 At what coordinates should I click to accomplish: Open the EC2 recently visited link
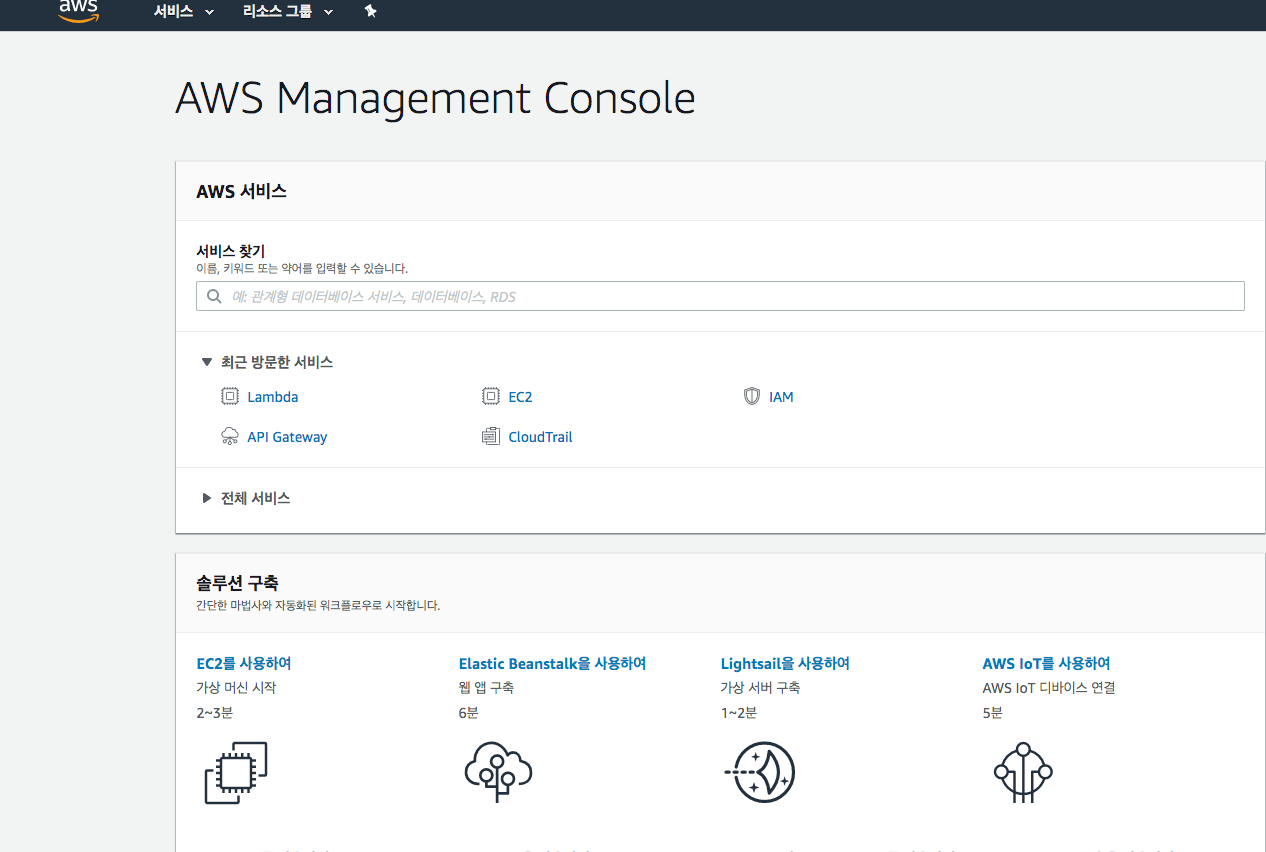pos(520,397)
